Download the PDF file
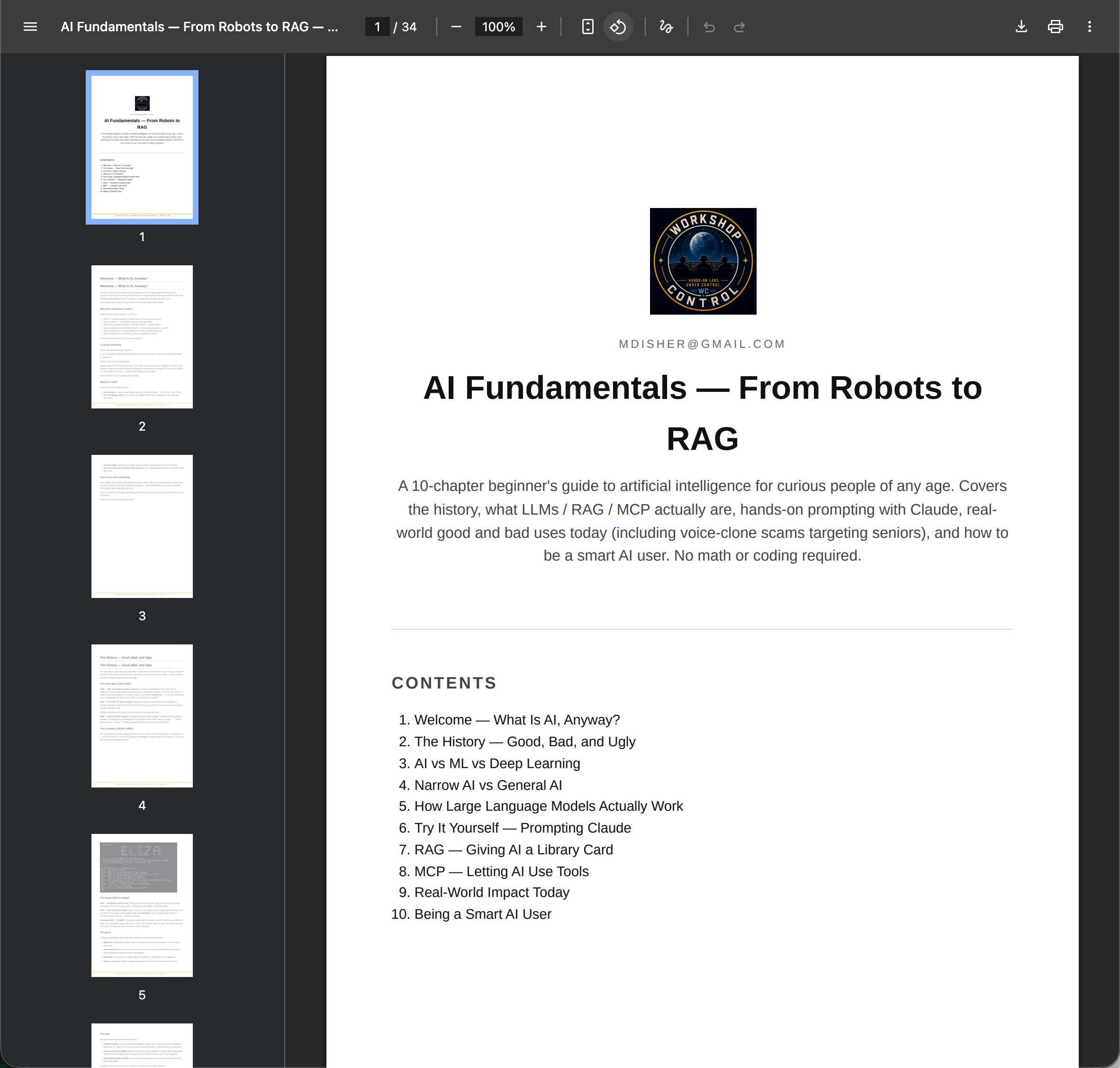 point(1021,27)
